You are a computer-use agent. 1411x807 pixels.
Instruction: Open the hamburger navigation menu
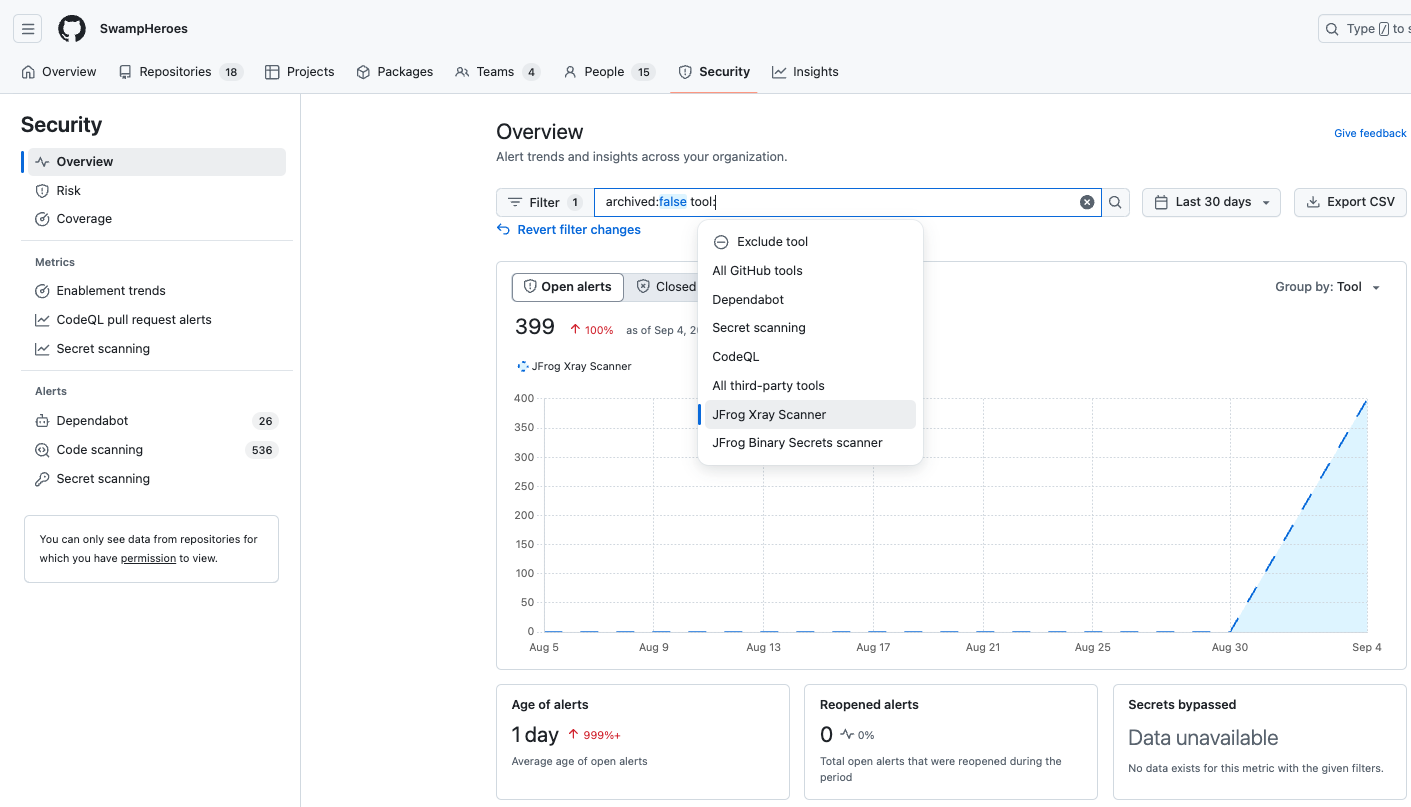coord(28,29)
